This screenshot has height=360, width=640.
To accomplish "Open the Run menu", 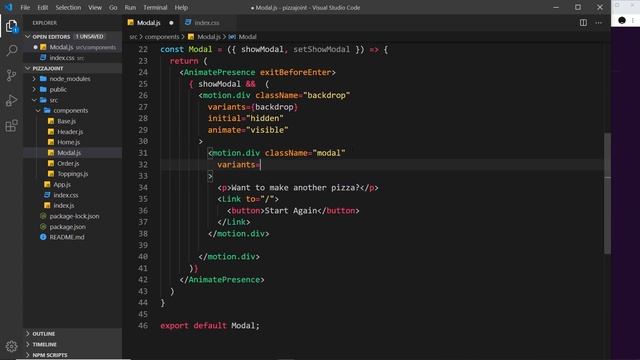I will pos(130,7).
